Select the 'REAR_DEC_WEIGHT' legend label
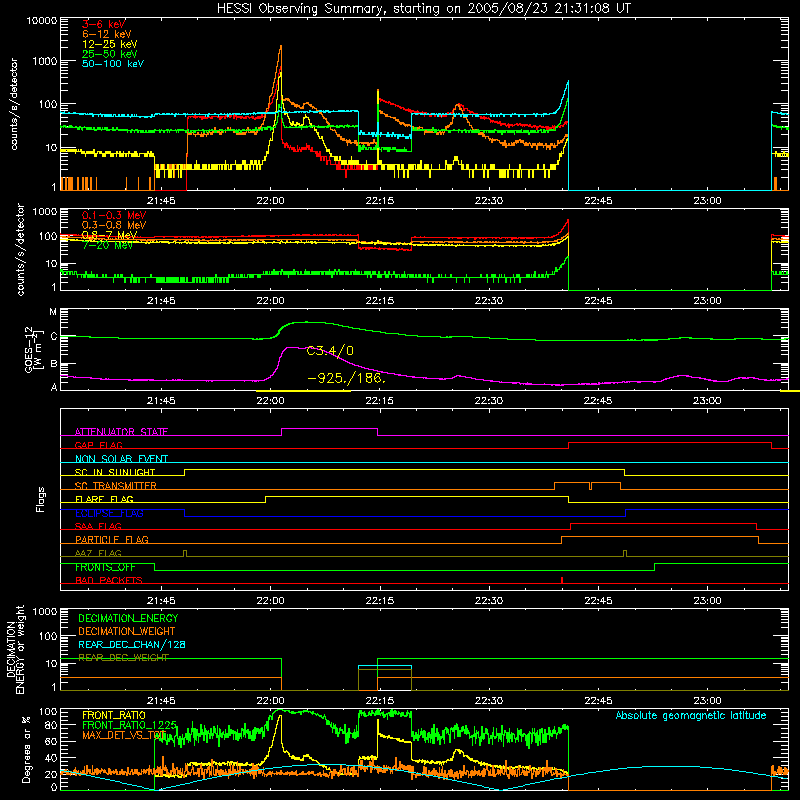 pos(123,657)
